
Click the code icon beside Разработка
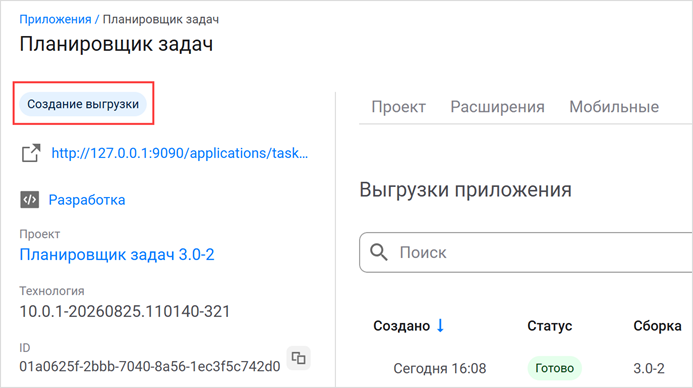[x=30, y=200]
